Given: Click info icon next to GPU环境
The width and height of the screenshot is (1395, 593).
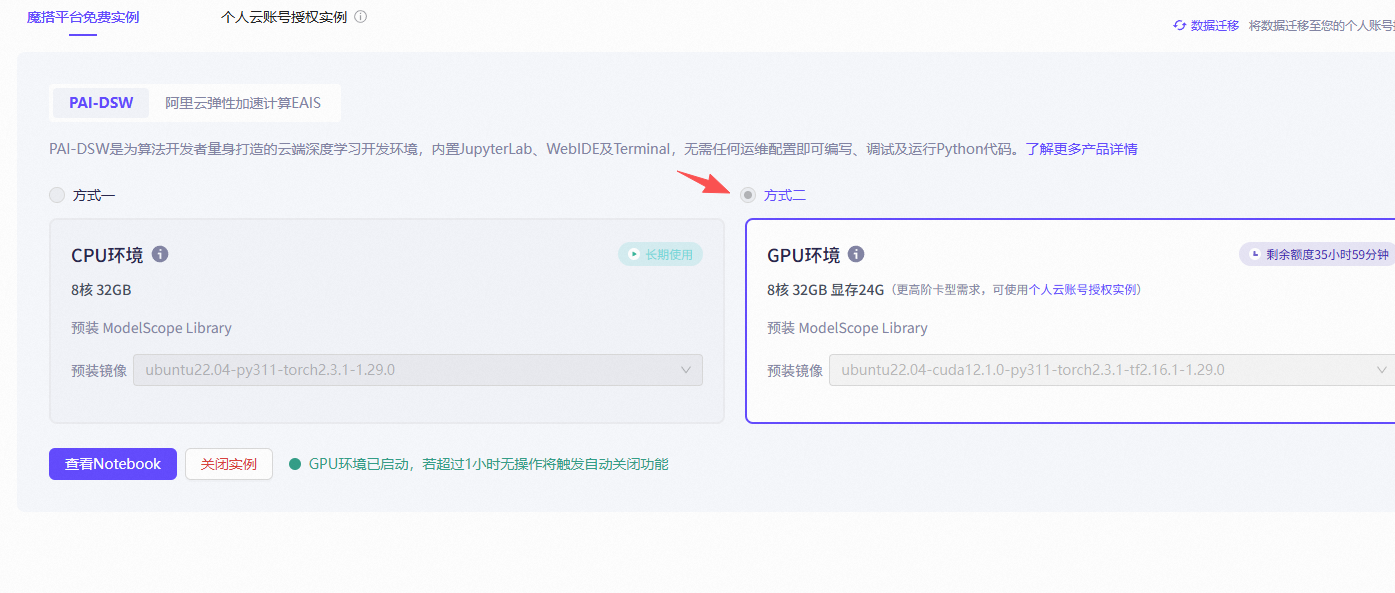Looking at the screenshot, I should (x=856, y=254).
